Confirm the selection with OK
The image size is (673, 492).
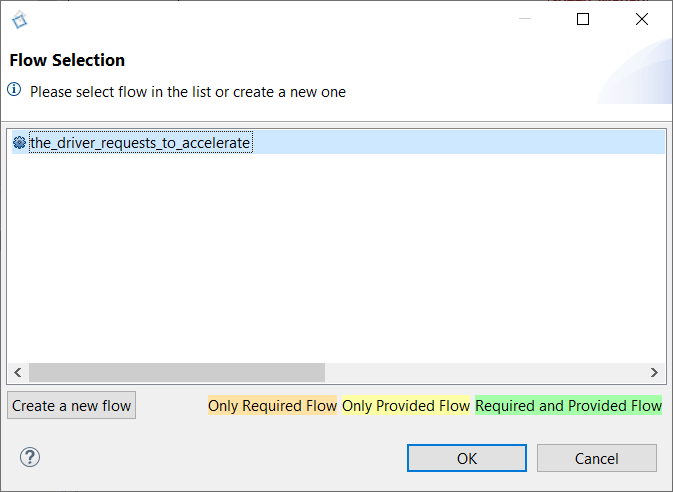pyautogui.click(x=467, y=458)
